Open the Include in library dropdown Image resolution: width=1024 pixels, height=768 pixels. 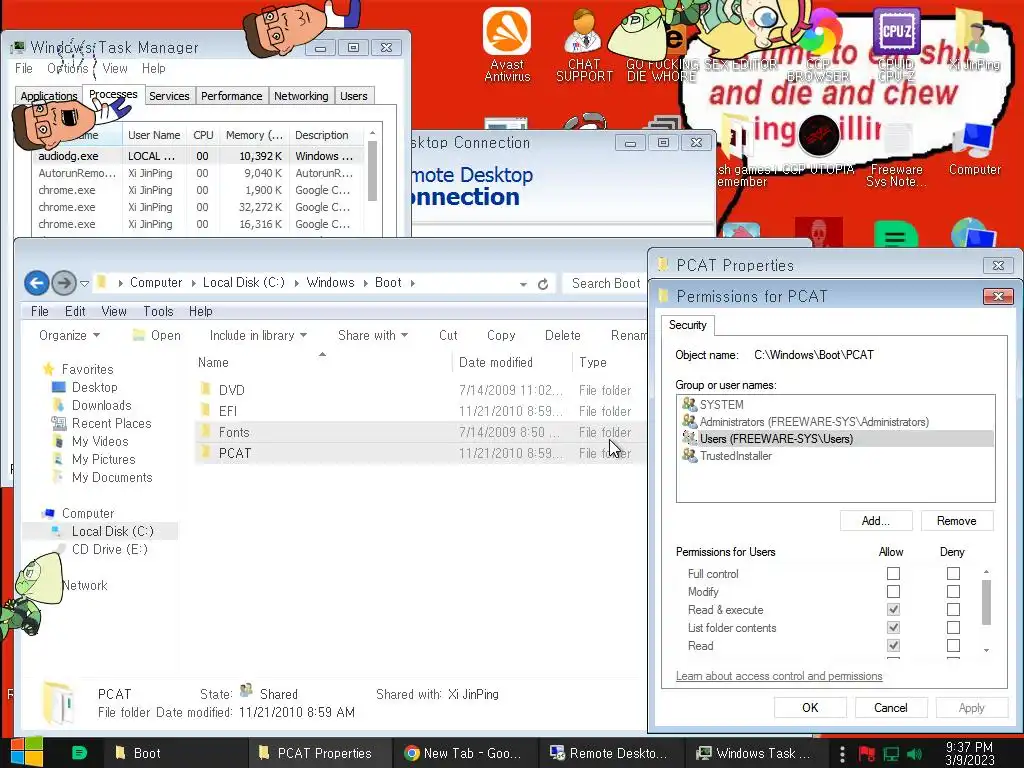(258, 335)
